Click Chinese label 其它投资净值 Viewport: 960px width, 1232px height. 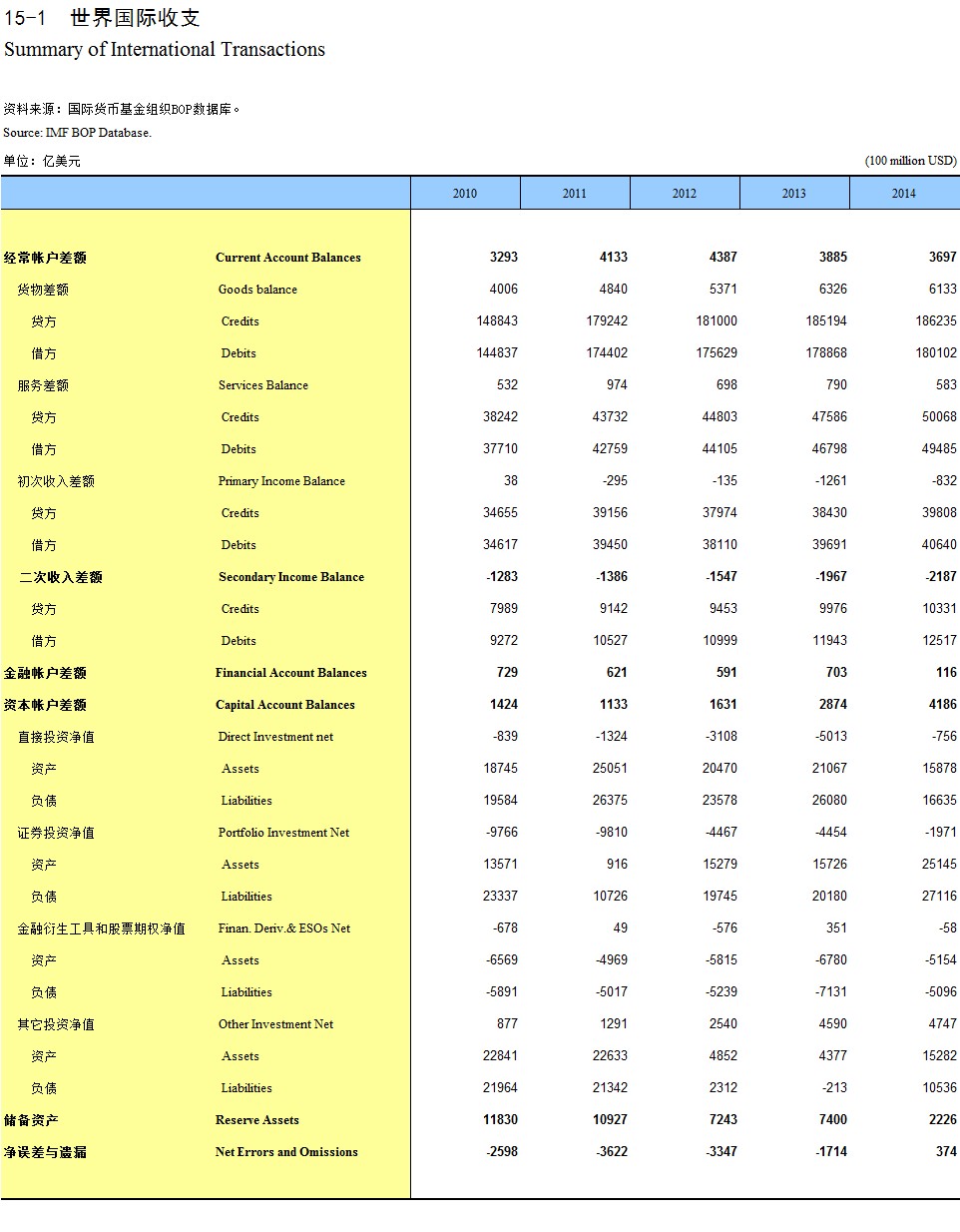click(x=56, y=1024)
